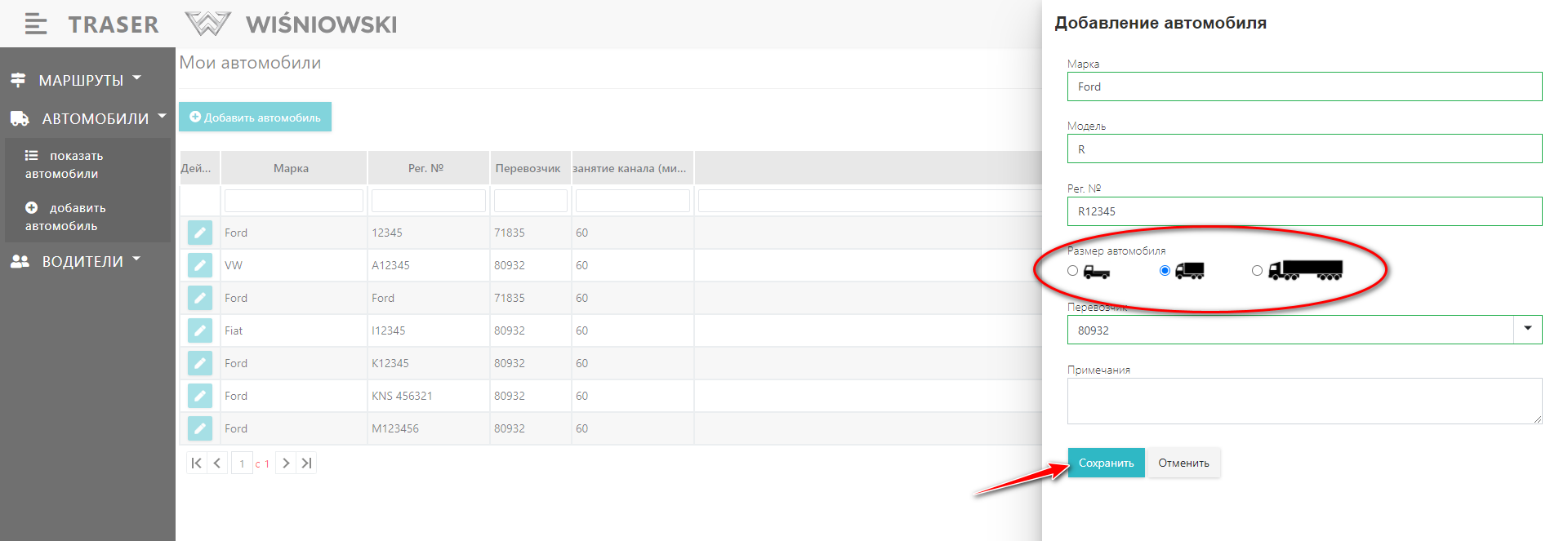
Task: Click edit pencil for Fiat I12345
Action: pyautogui.click(x=200, y=330)
